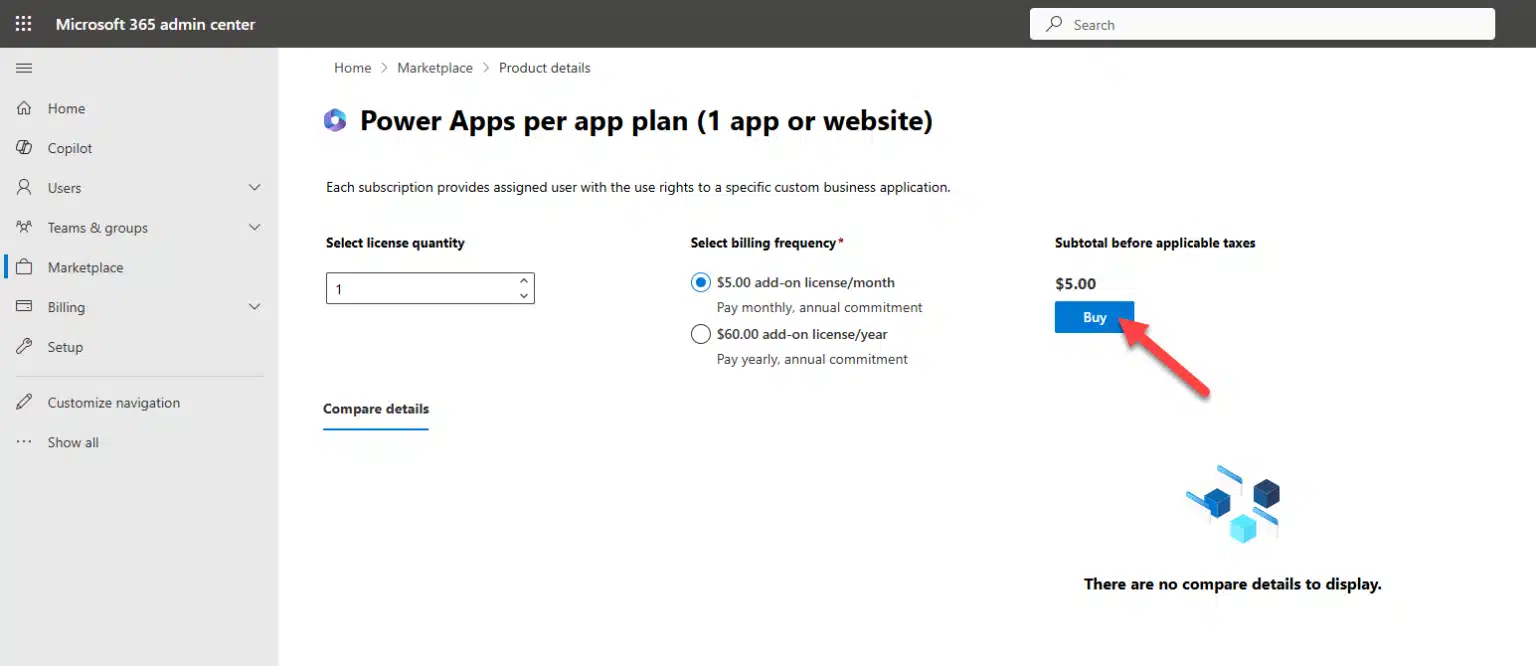Select $5.00 add-on license/month option
Screen dimensions: 1536x666
(x=700, y=283)
